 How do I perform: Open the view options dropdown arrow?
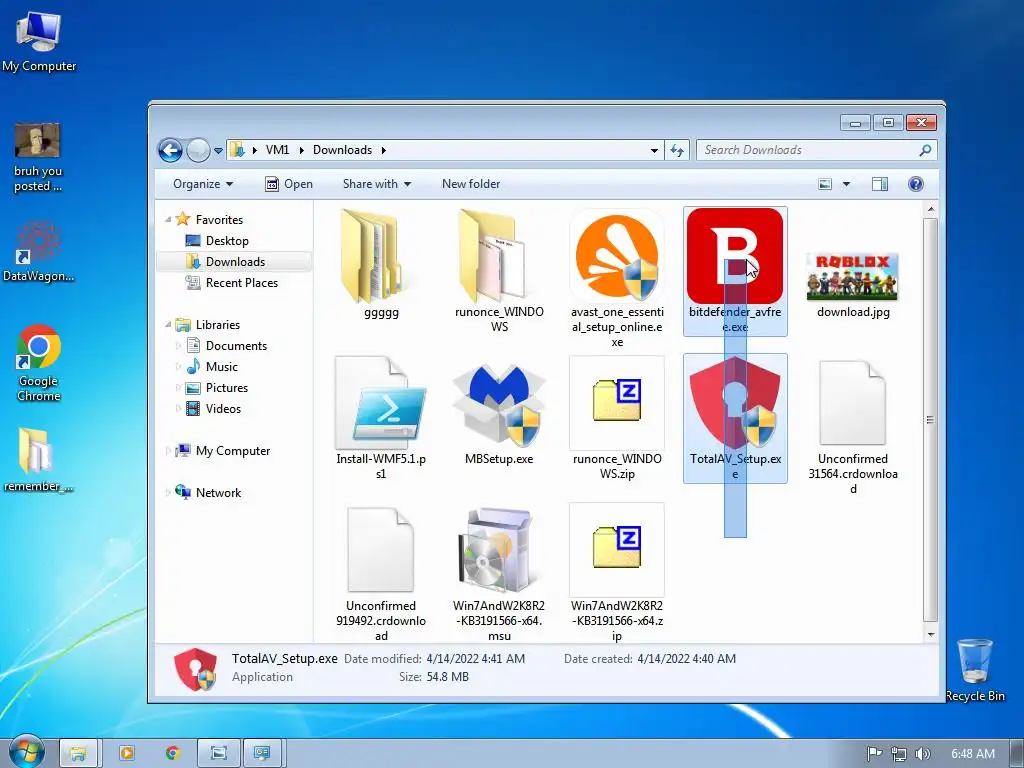846,184
